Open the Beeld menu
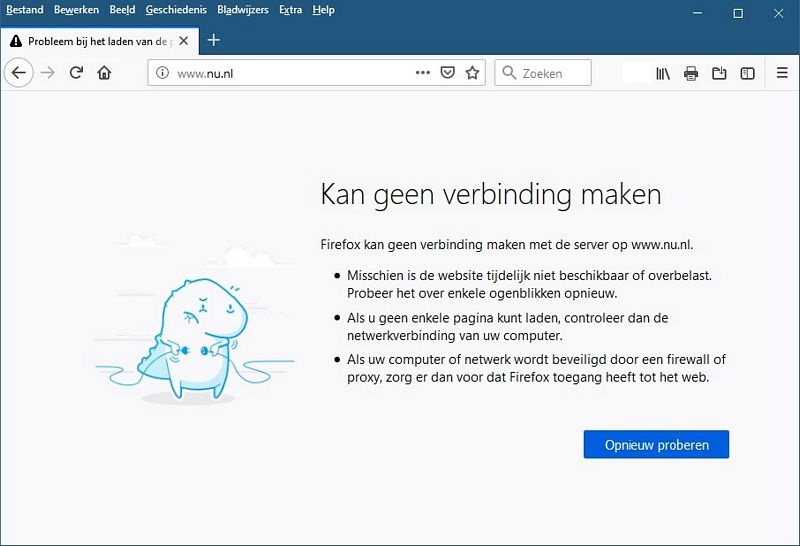800x546 pixels. (122, 10)
